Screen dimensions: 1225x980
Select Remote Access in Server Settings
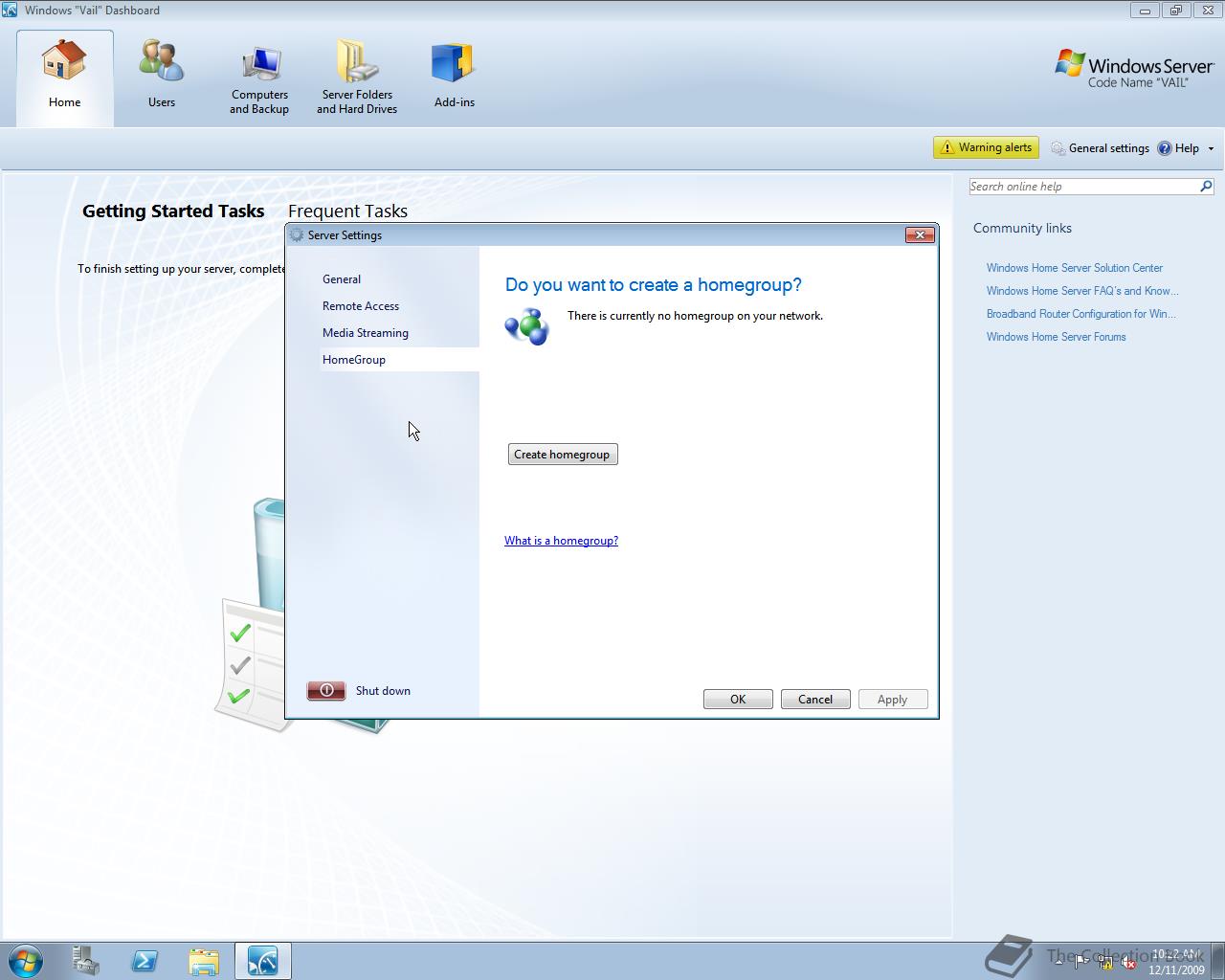[361, 306]
